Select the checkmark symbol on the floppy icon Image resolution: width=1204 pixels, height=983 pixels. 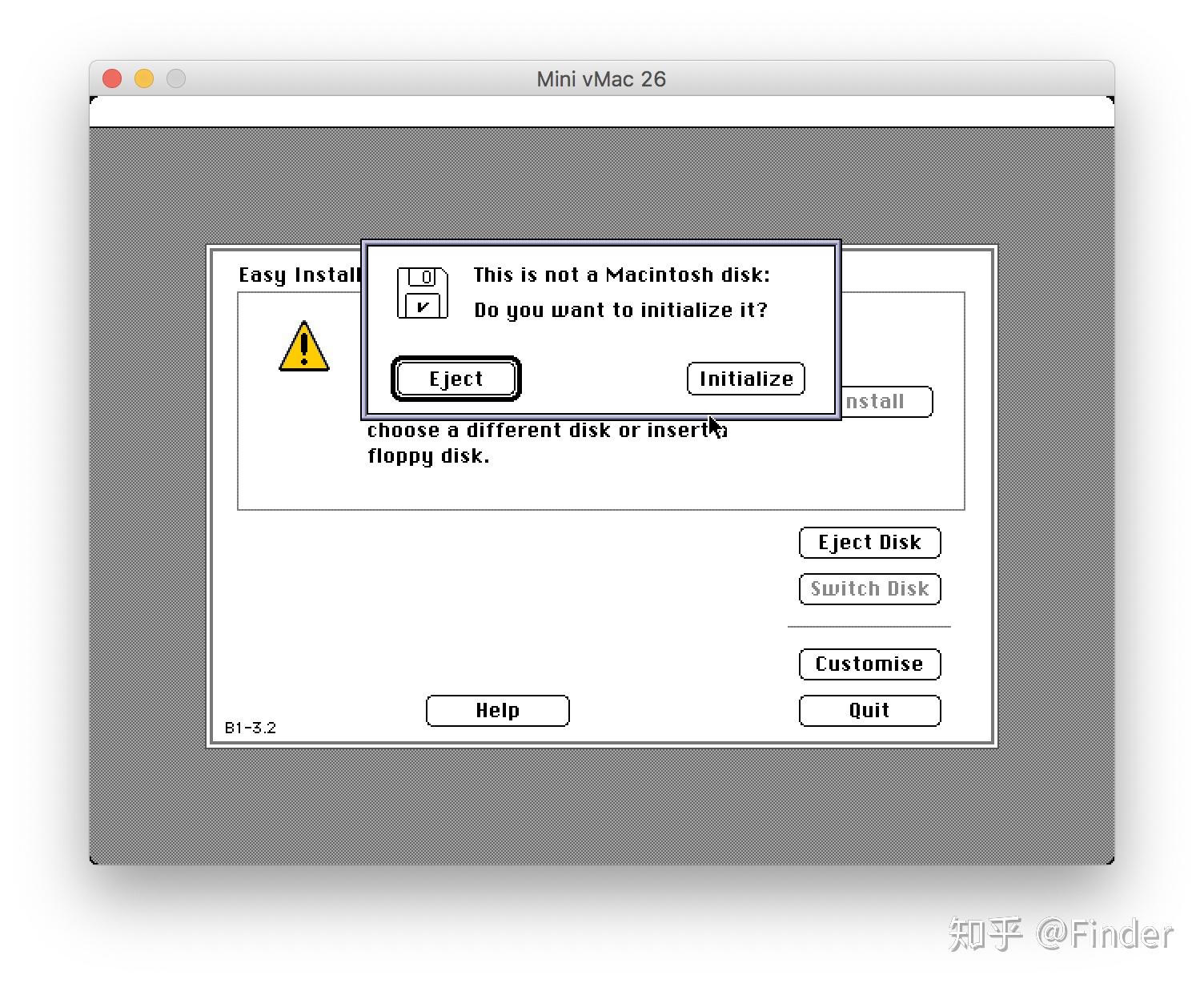click(x=423, y=307)
